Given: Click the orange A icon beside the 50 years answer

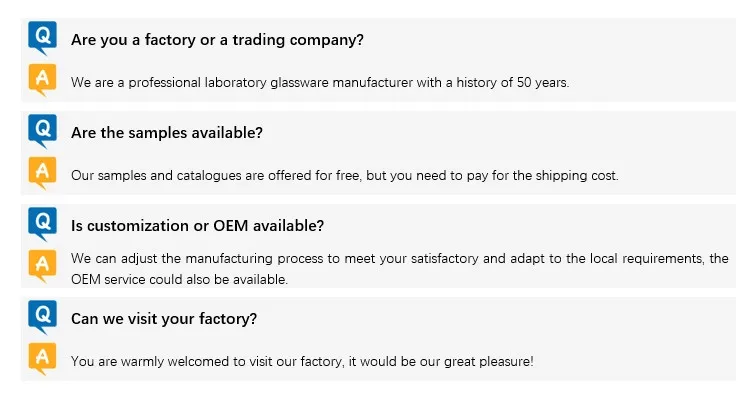Looking at the screenshot, I should tap(42, 80).
